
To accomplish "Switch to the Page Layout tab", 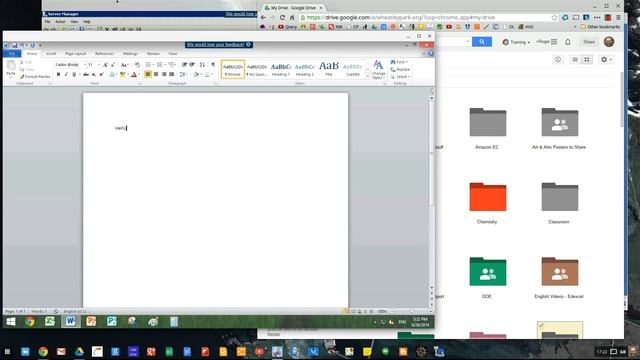I will [x=76, y=53].
